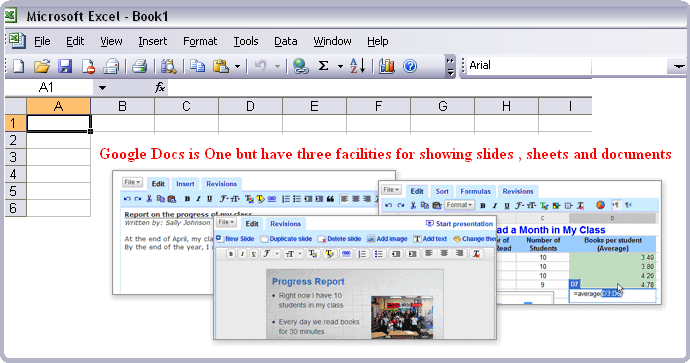690x363 pixels.
Task: Open the Arial font dropdown arrow
Action: click(678, 66)
